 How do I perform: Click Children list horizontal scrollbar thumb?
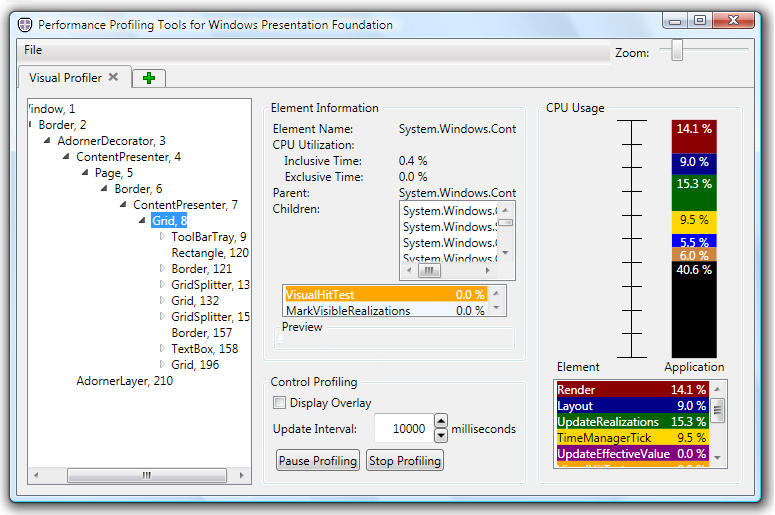click(x=429, y=270)
